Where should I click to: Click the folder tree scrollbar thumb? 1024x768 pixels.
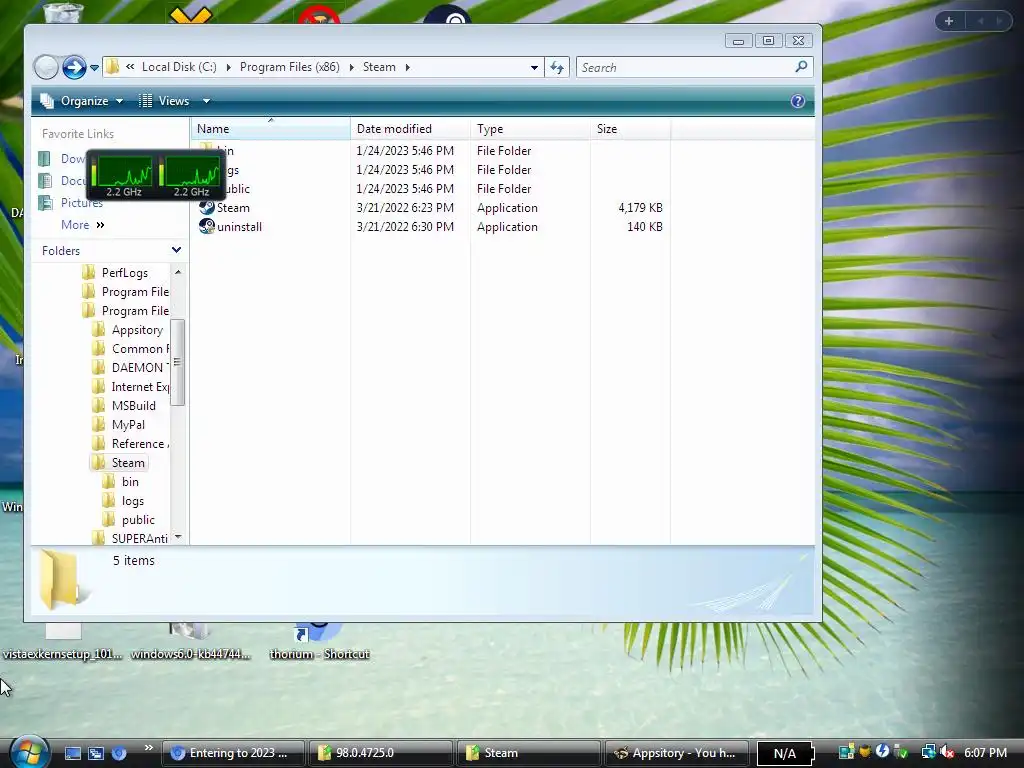[178, 362]
